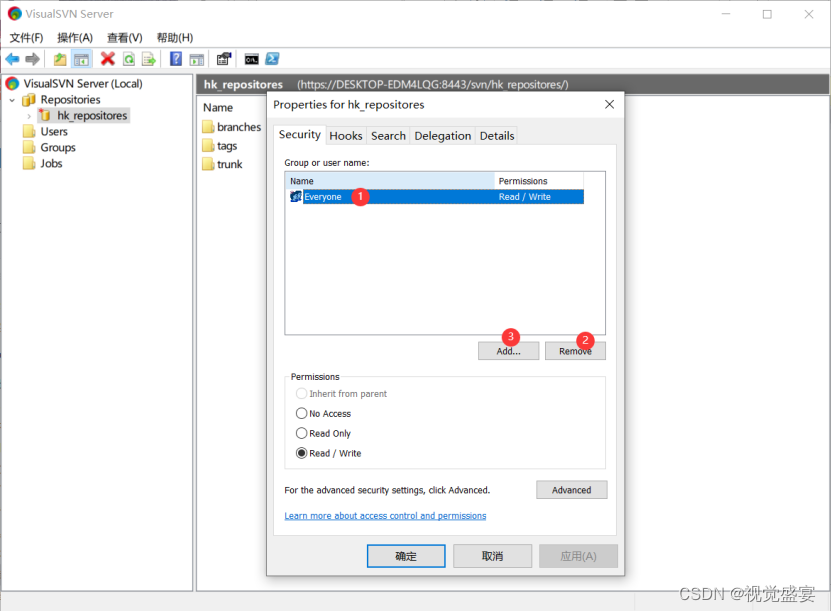Collapse the Repositories tree node

click(12, 100)
